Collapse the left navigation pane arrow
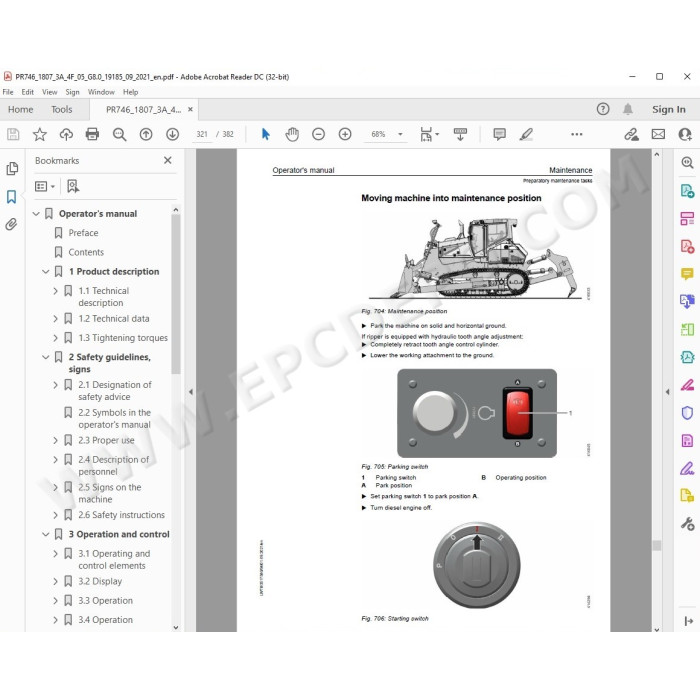Screen dimensions: 700x700 point(191,392)
